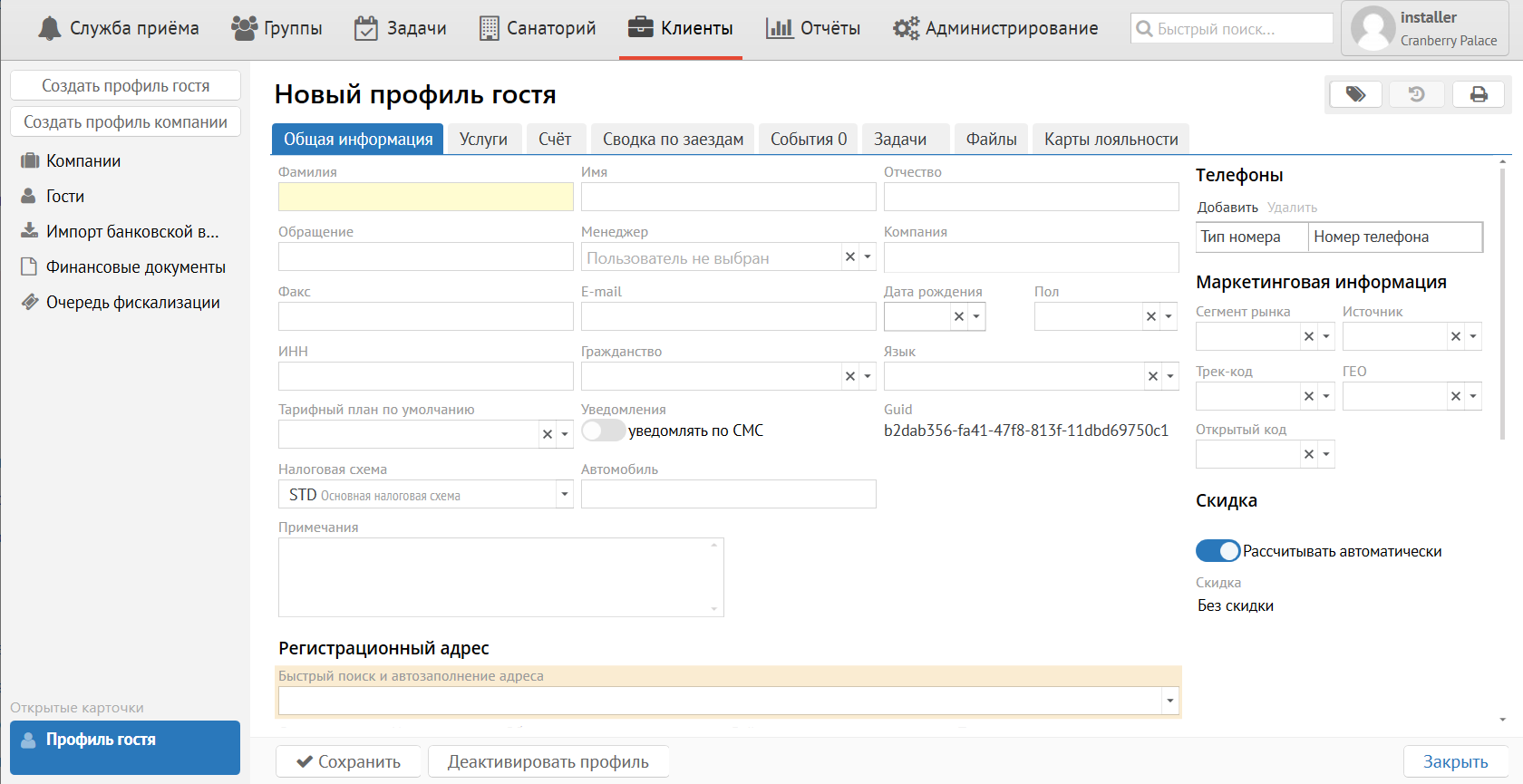Viewport: 1523px width, 784px height.
Task: Click the history revert icon
Action: 1417,94
